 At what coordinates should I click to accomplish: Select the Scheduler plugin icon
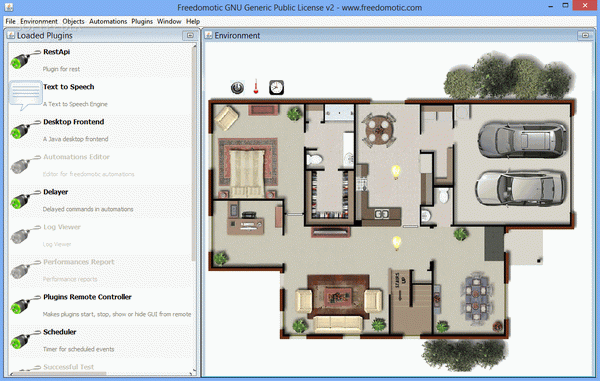pos(25,340)
